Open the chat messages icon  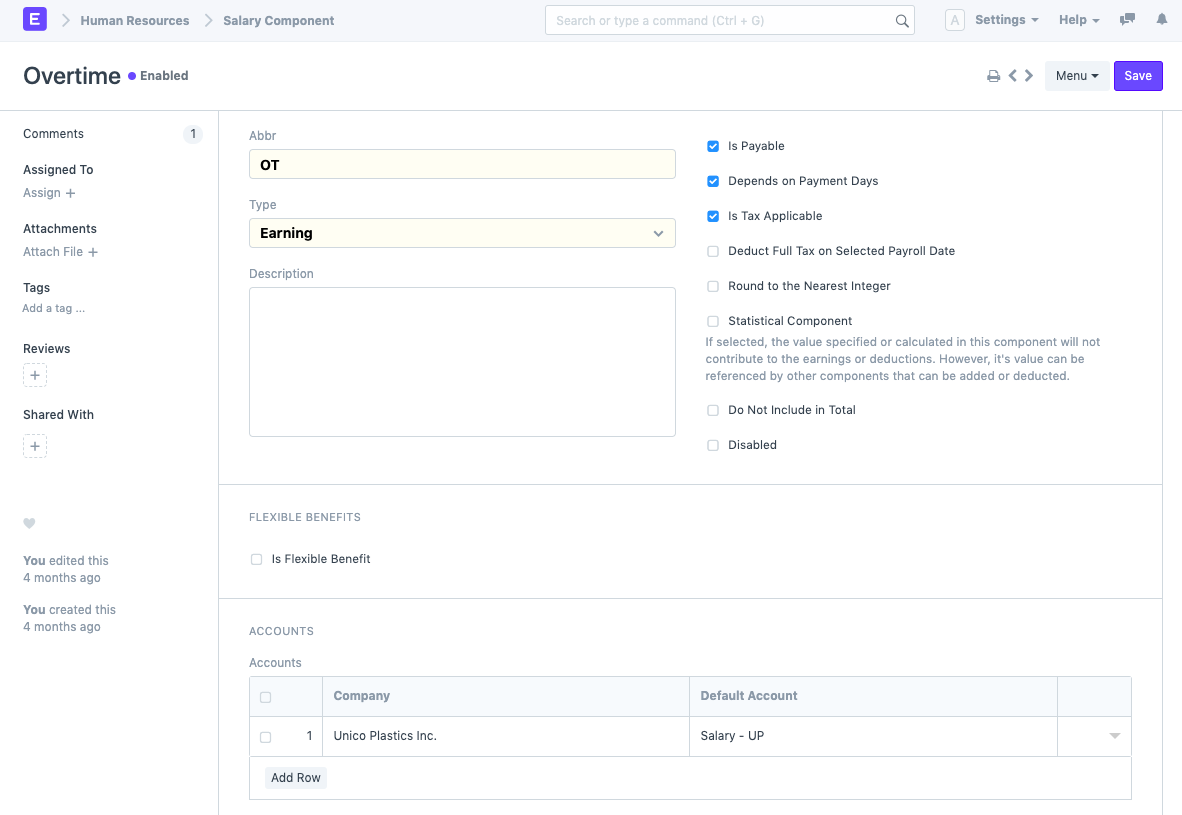(1127, 20)
